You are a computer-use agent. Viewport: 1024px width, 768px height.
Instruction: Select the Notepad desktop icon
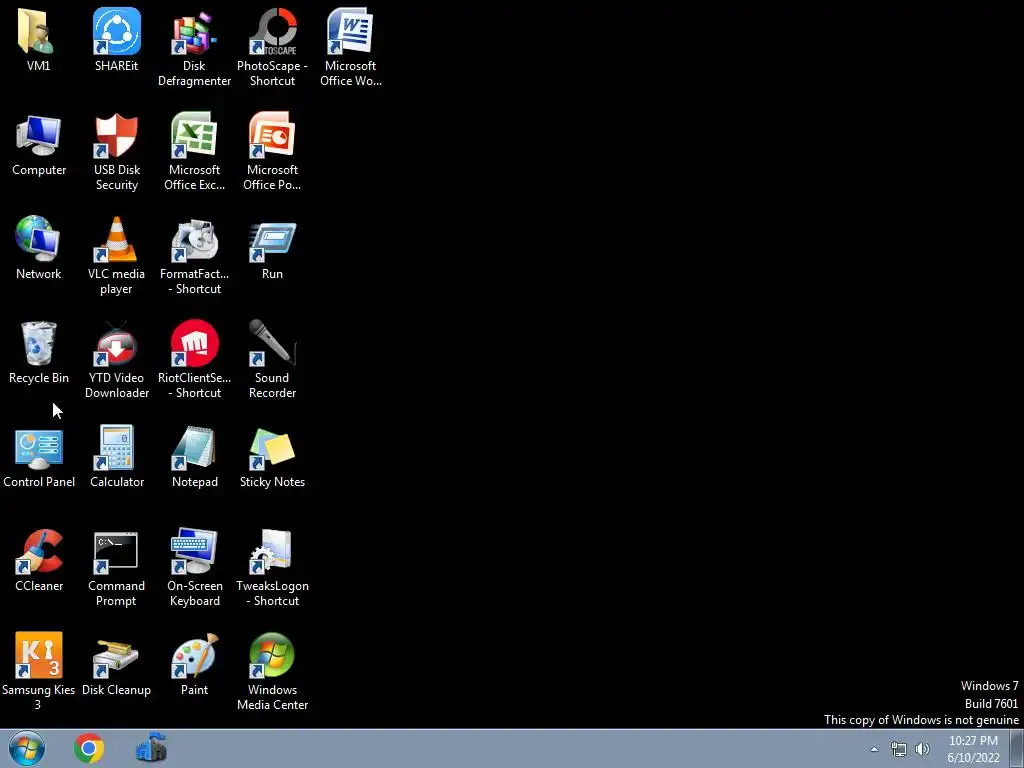[194, 447]
